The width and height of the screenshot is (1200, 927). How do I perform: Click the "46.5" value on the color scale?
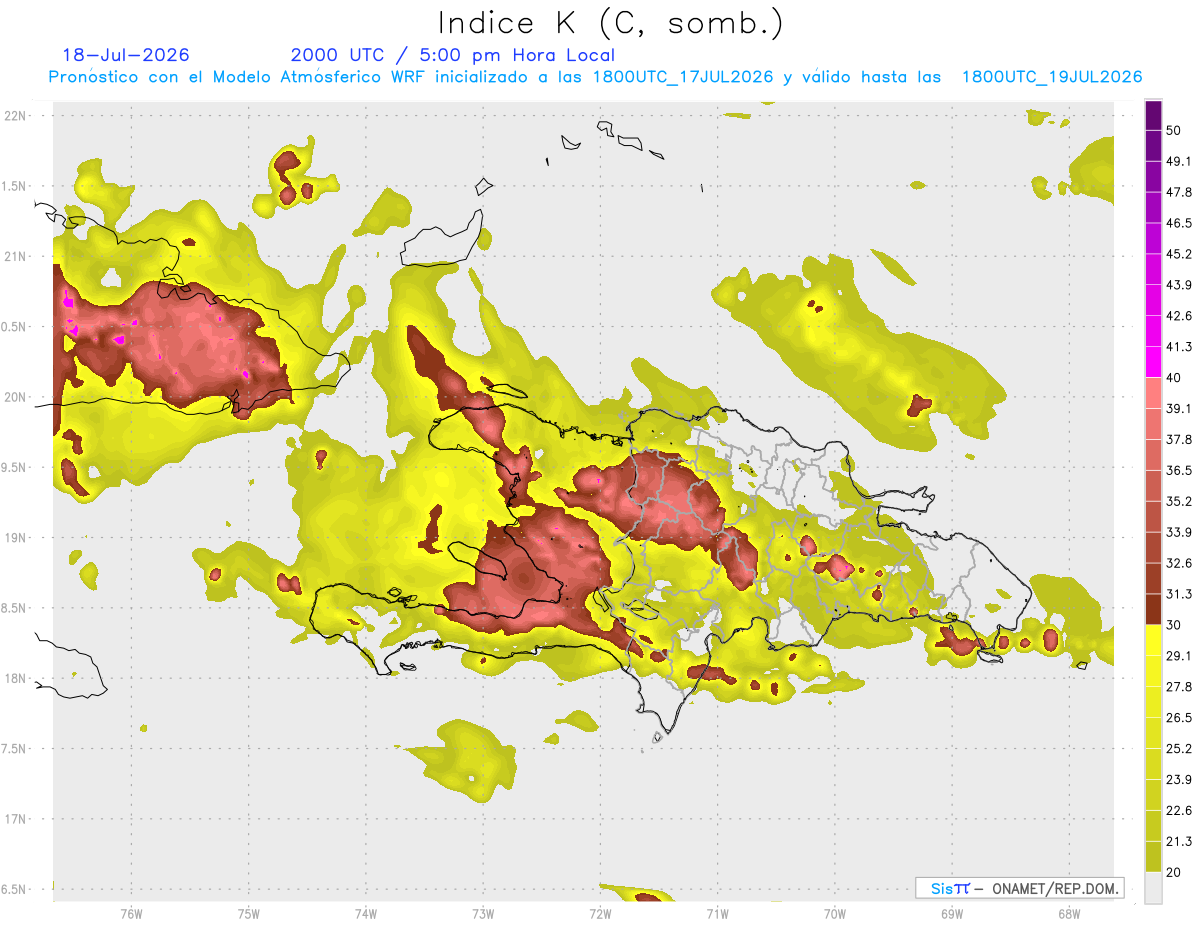pyautogui.click(x=1180, y=223)
